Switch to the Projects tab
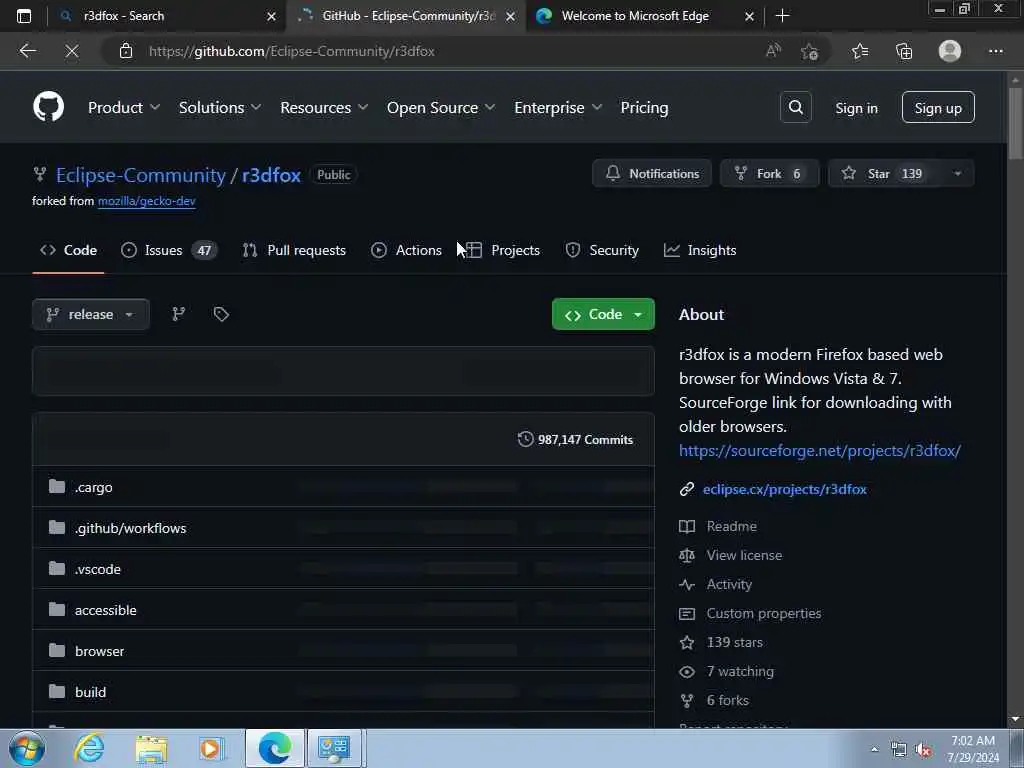 (x=503, y=250)
